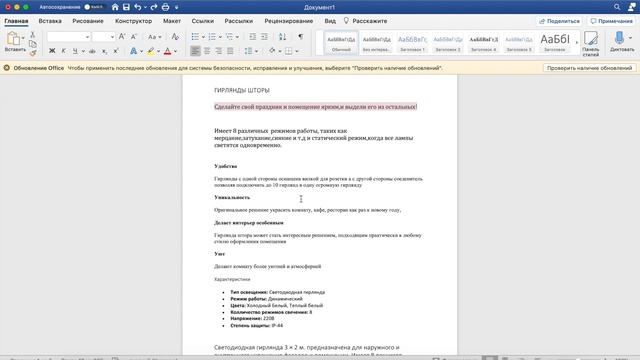Expand the highlight color dropdown arrow
Image resolution: width=640 pixels, height=360 pixels.
pyautogui.click(x=158, y=51)
